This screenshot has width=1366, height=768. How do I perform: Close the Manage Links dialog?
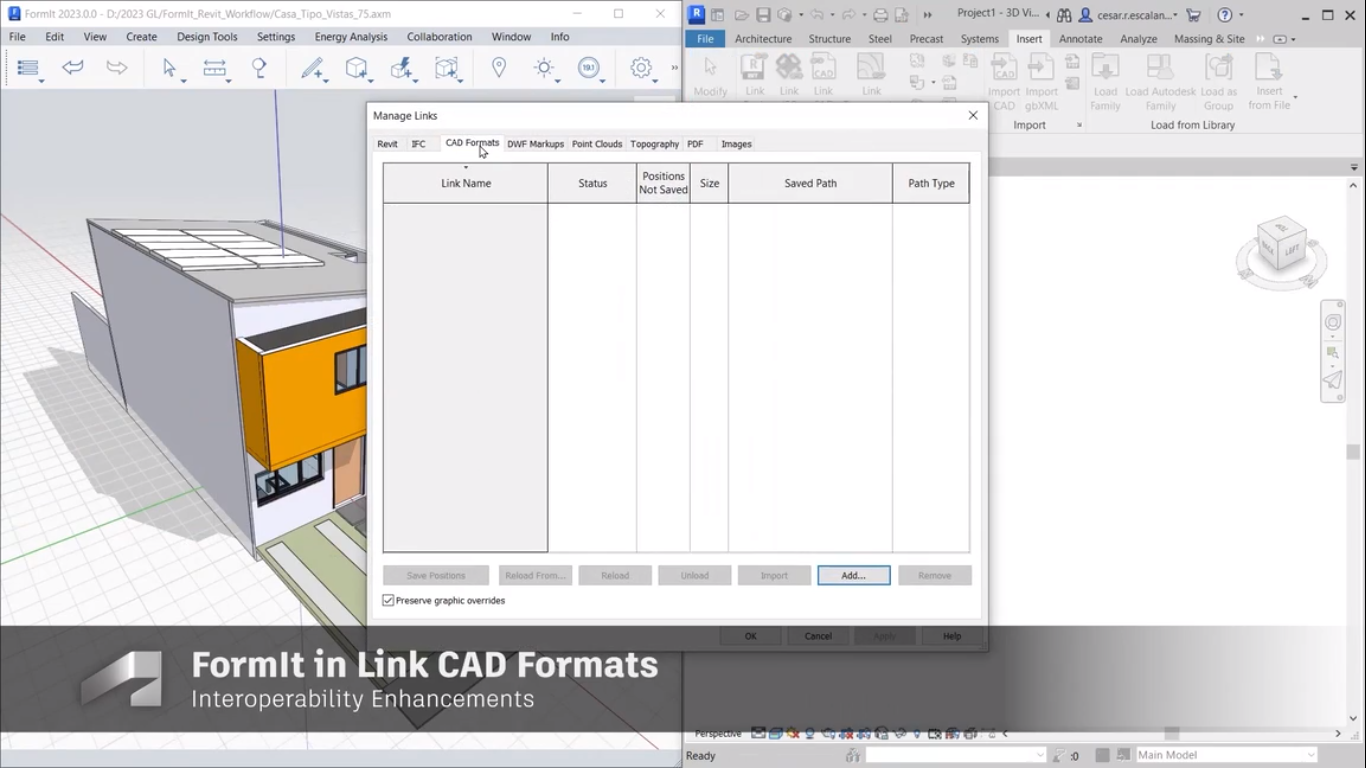tap(973, 115)
